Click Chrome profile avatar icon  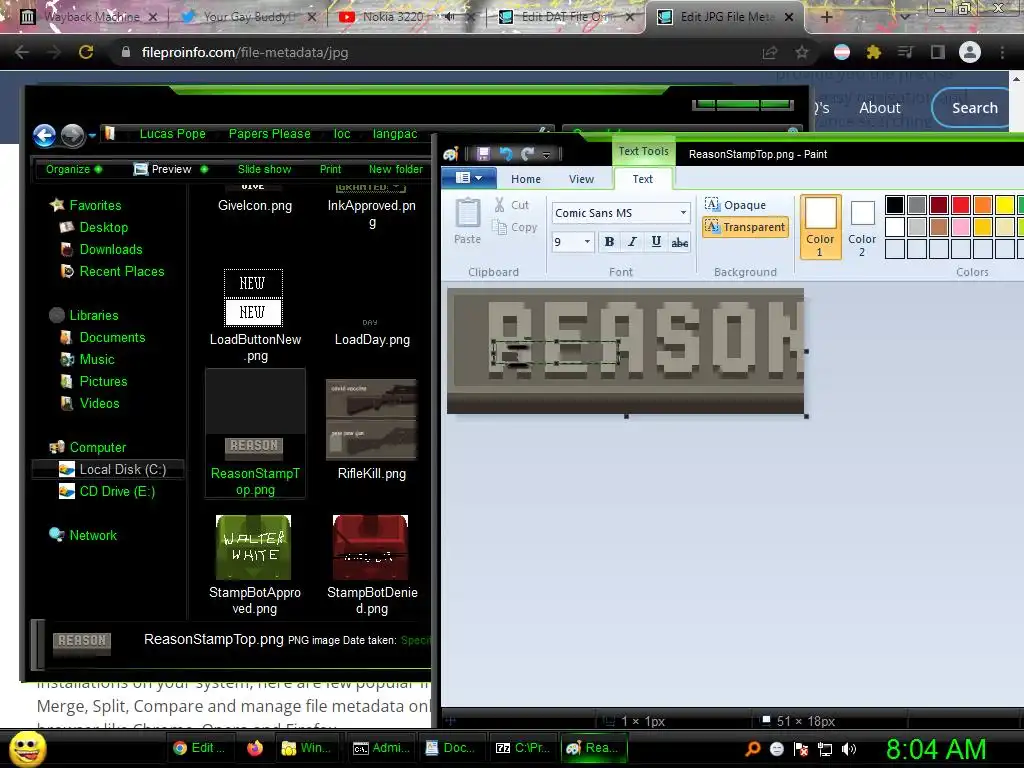pyautogui.click(x=970, y=52)
